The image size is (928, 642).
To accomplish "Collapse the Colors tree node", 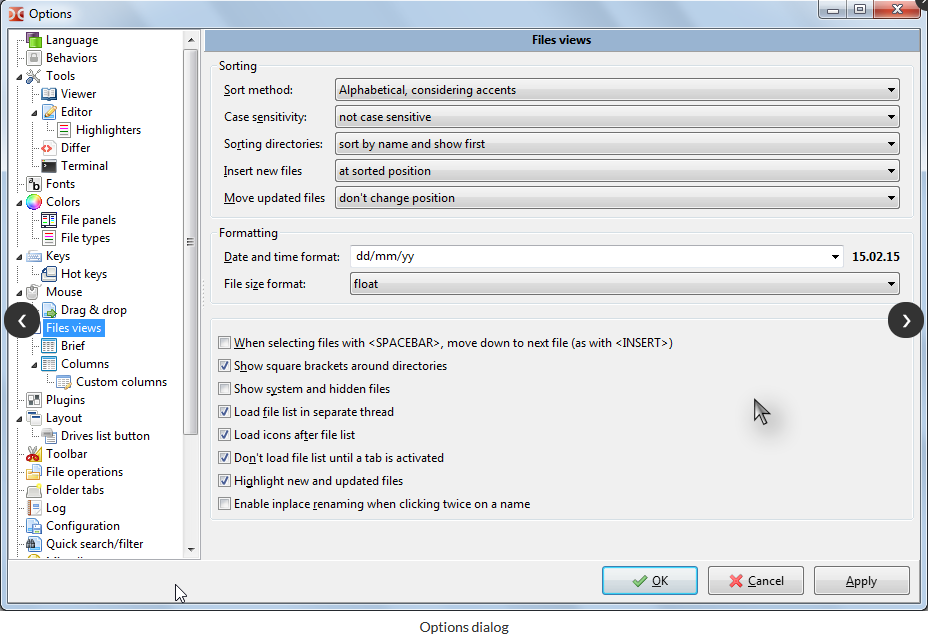I will [x=20, y=203].
